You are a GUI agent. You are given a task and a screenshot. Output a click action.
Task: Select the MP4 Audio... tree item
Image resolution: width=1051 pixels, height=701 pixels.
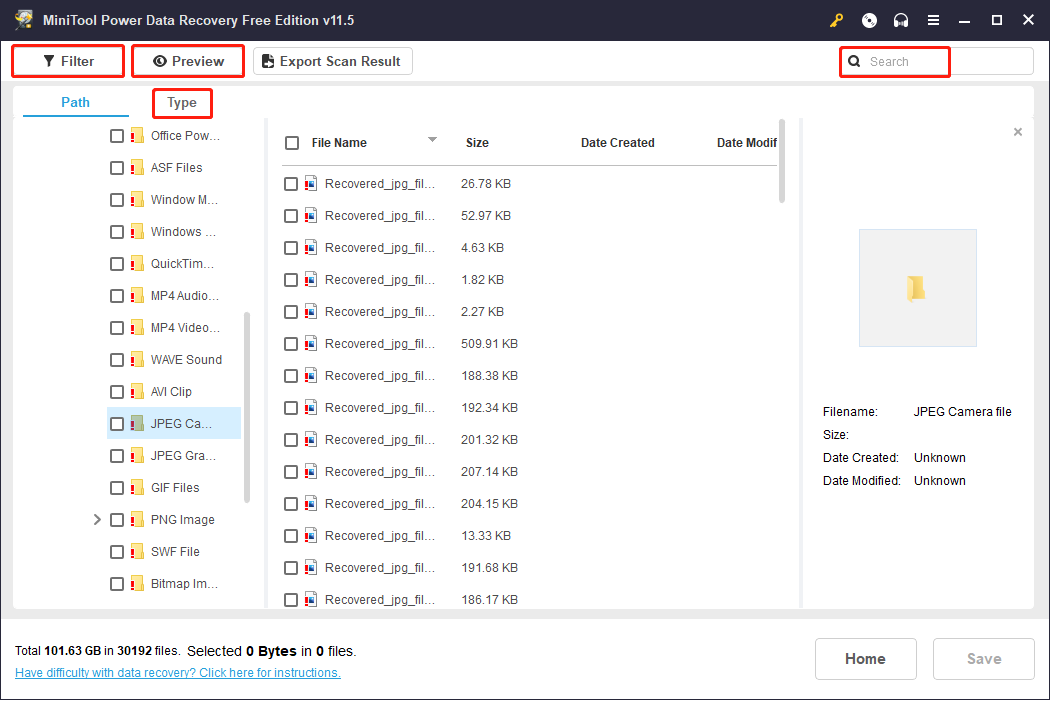(184, 296)
